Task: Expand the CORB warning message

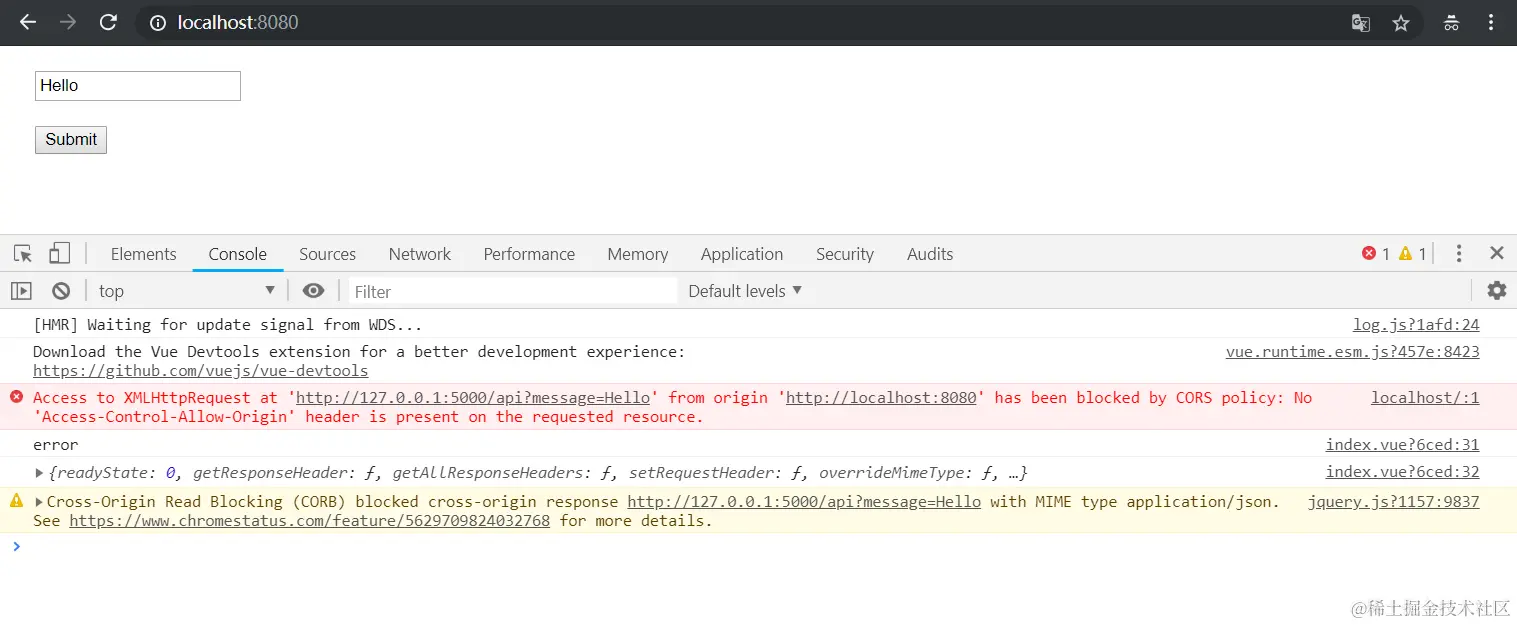Action: (x=39, y=502)
